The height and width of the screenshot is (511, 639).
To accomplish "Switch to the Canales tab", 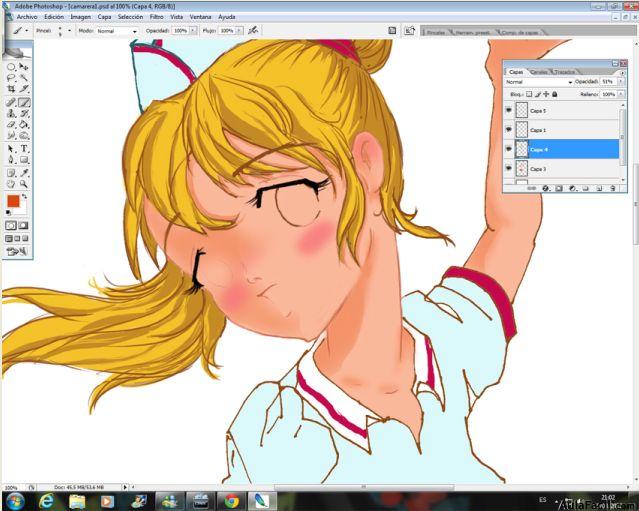I will tap(539, 72).
